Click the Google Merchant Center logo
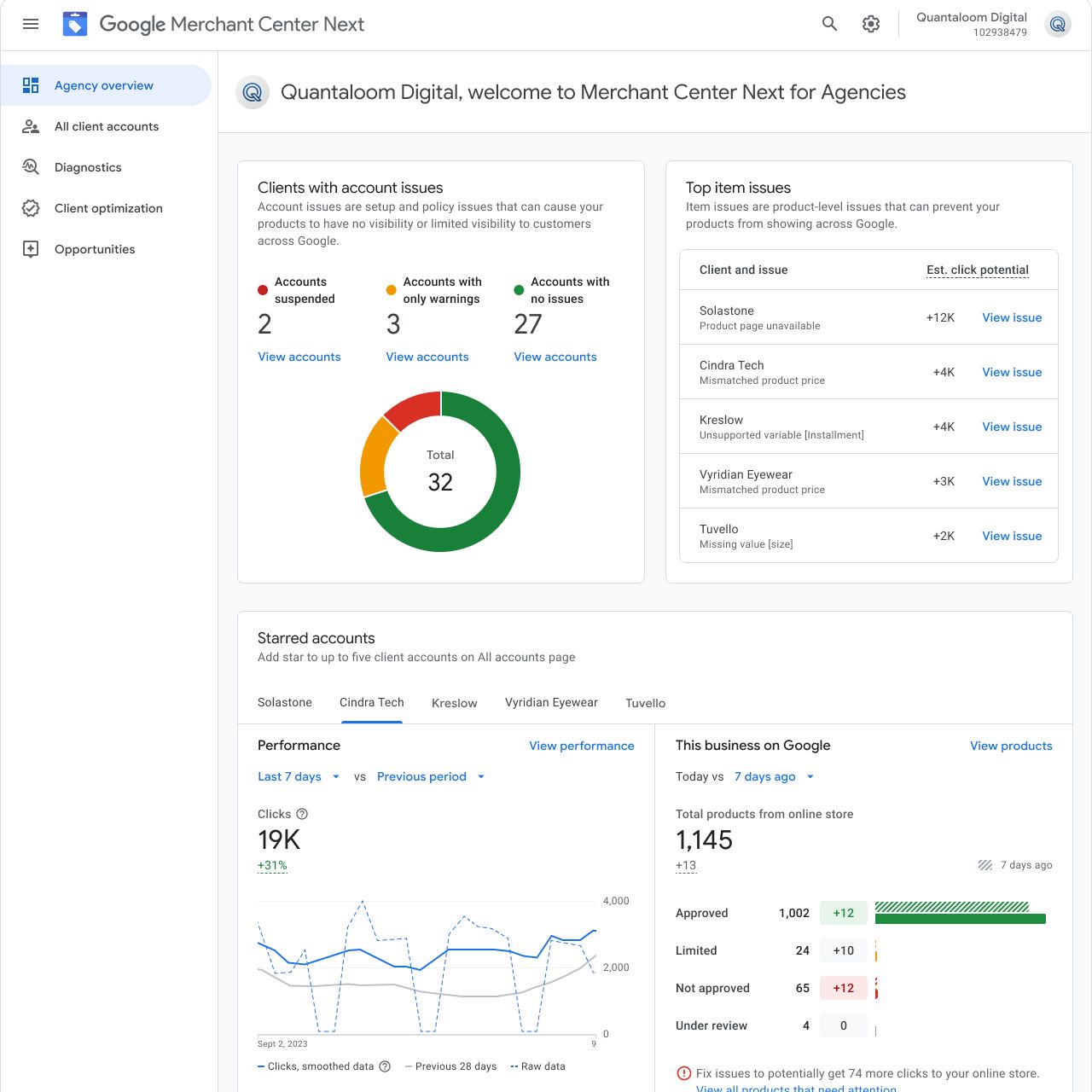1092x1092 pixels. pos(75,24)
